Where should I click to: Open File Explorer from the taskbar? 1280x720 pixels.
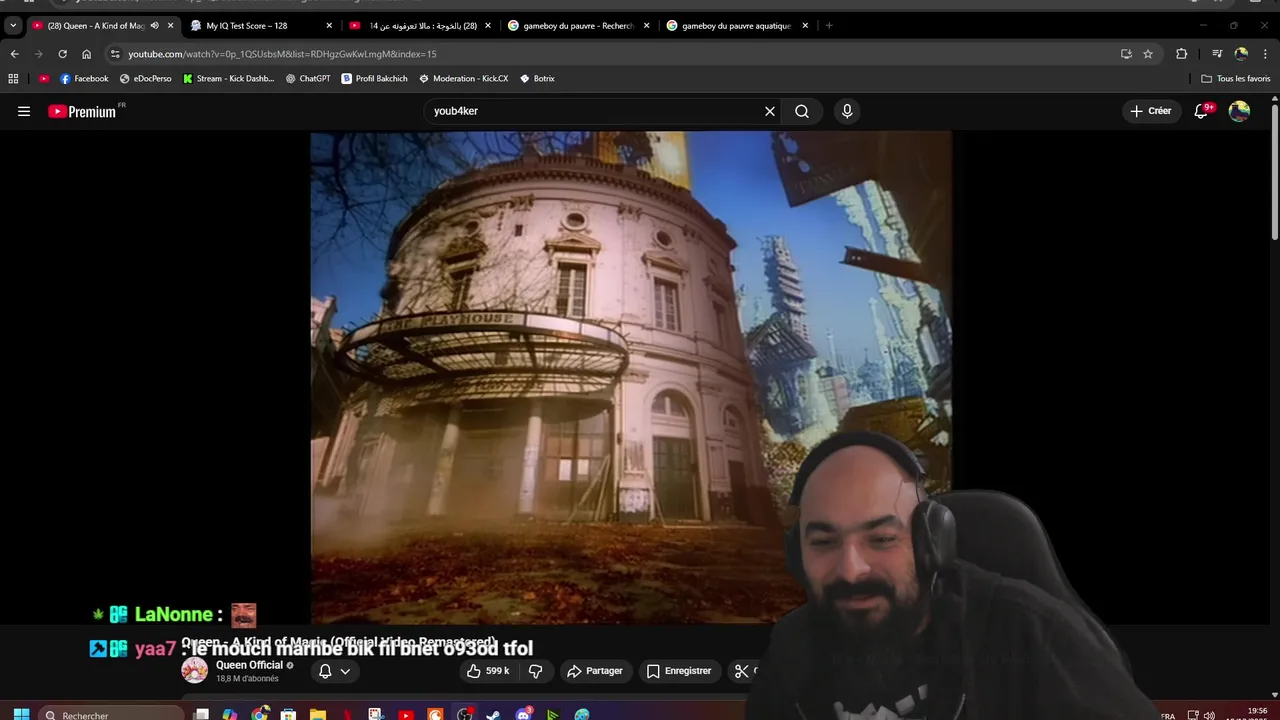[318, 714]
